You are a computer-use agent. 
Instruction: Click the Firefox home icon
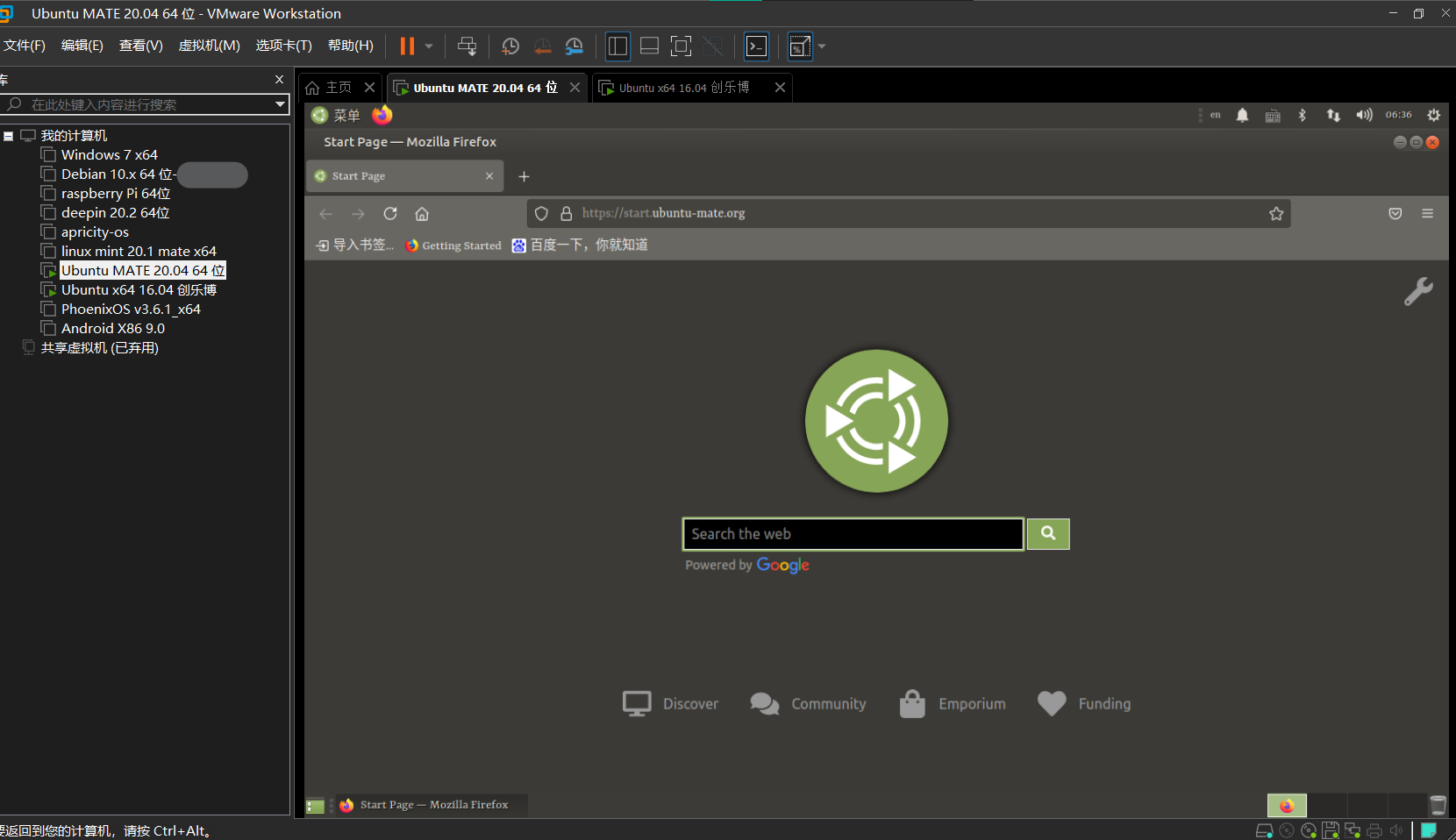pyautogui.click(x=422, y=214)
